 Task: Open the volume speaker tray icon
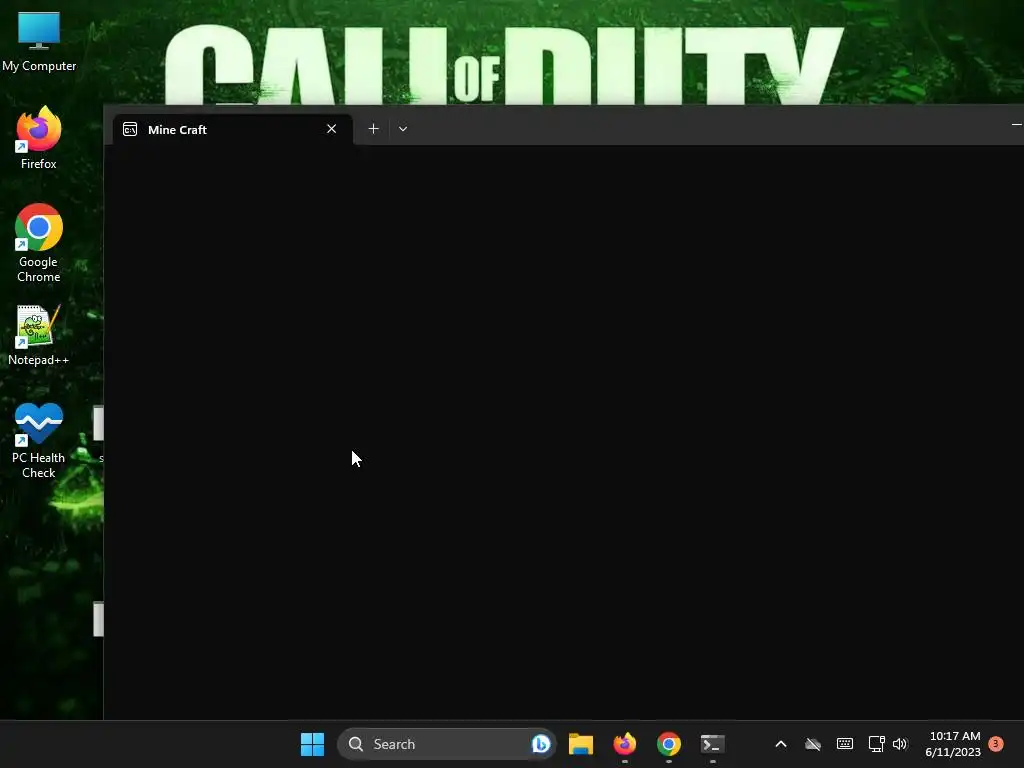(901, 744)
